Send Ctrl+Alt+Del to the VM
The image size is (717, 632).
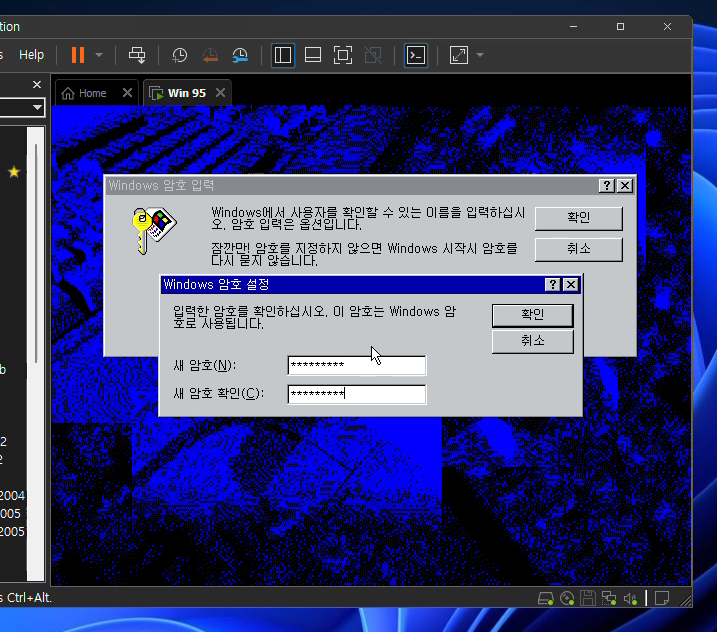[137, 55]
